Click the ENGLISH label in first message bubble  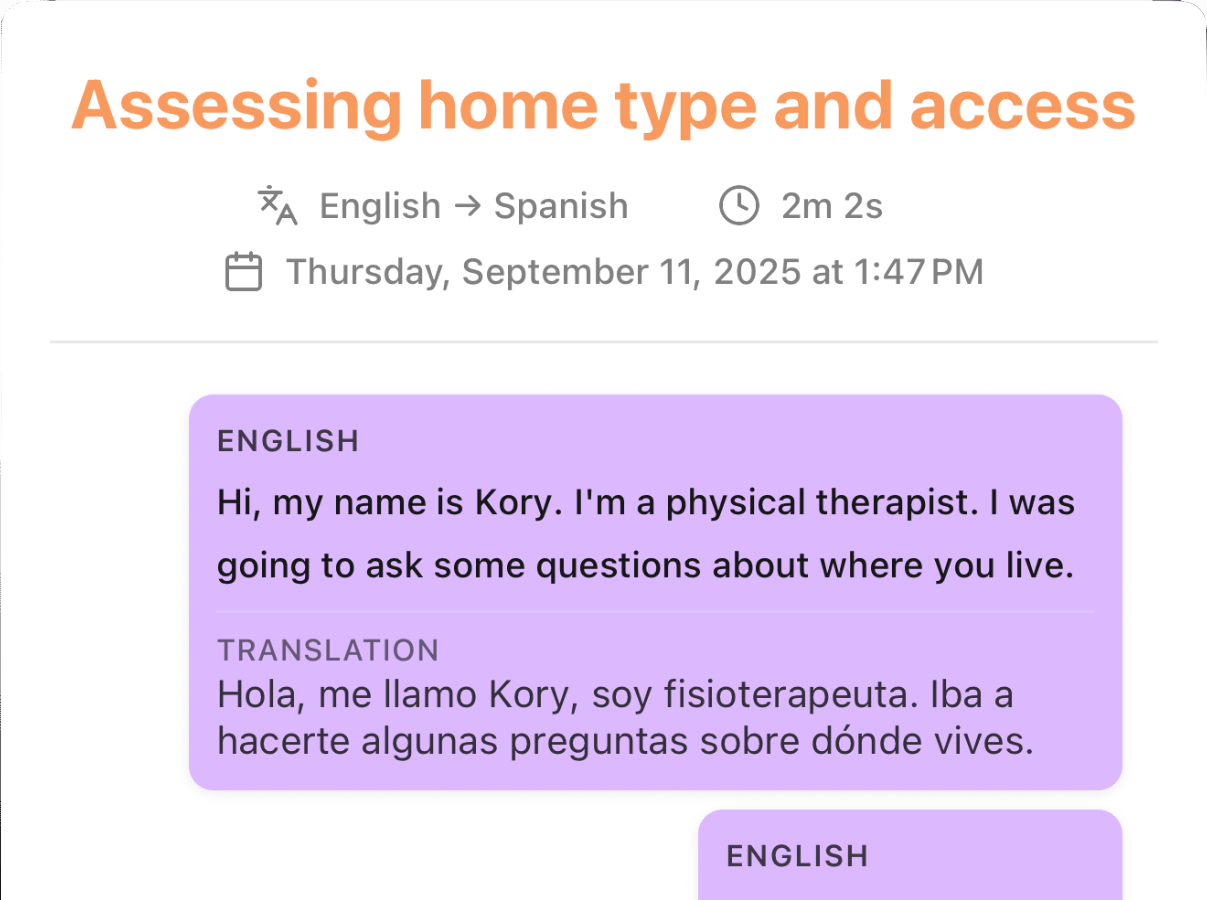(288, 441)
